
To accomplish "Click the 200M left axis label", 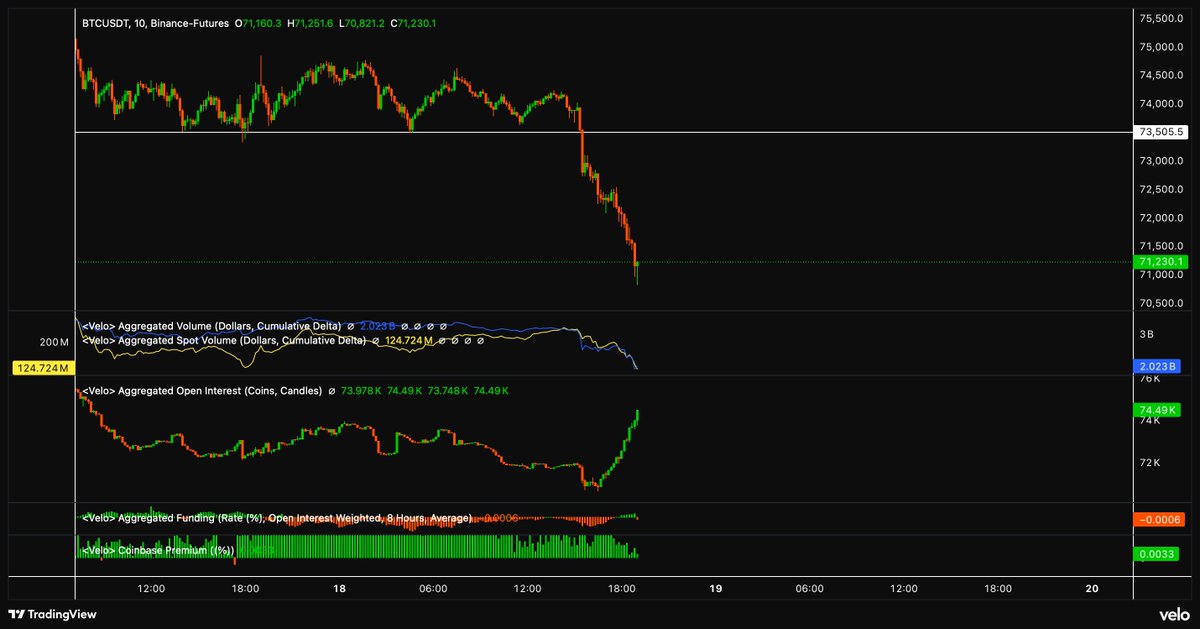I will pyautogui.click(x=53, y=342).
